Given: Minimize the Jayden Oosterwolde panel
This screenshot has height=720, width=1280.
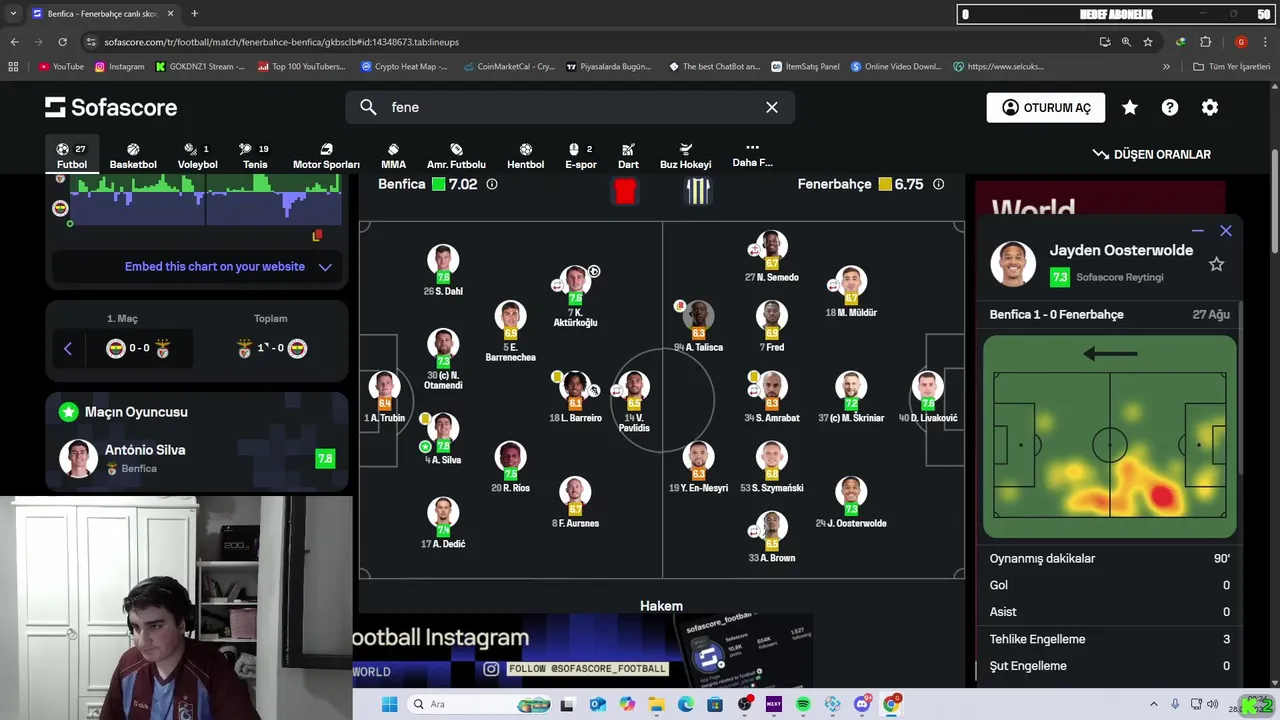Looking at the screenshot, I should pyautogui.click(x=1198, y=231).
